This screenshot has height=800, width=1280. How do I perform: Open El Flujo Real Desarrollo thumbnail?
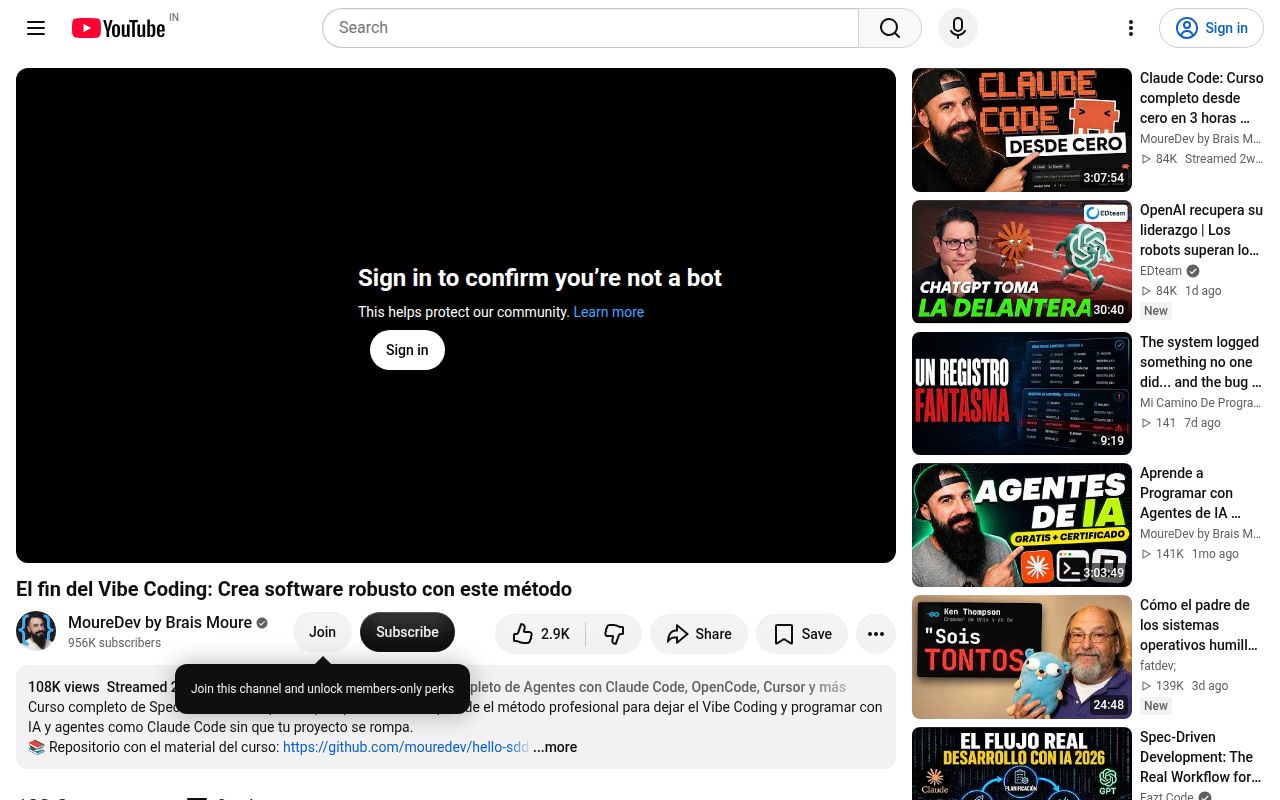[x=1022, y=764]
